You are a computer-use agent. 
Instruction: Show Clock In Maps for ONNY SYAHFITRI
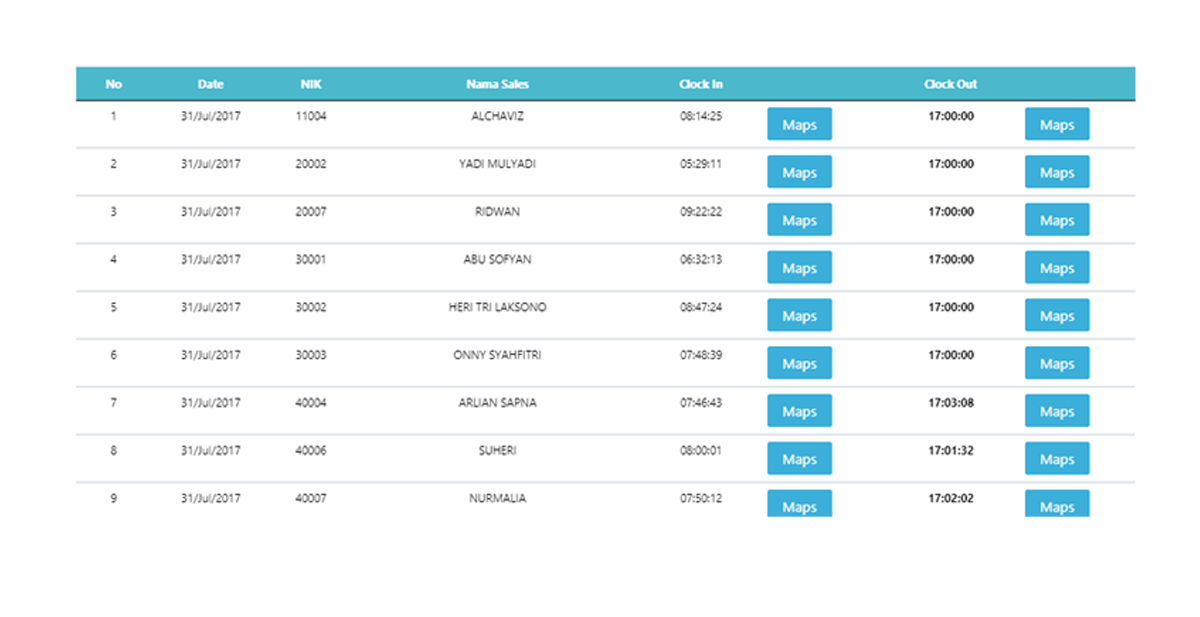coord(799,364)
